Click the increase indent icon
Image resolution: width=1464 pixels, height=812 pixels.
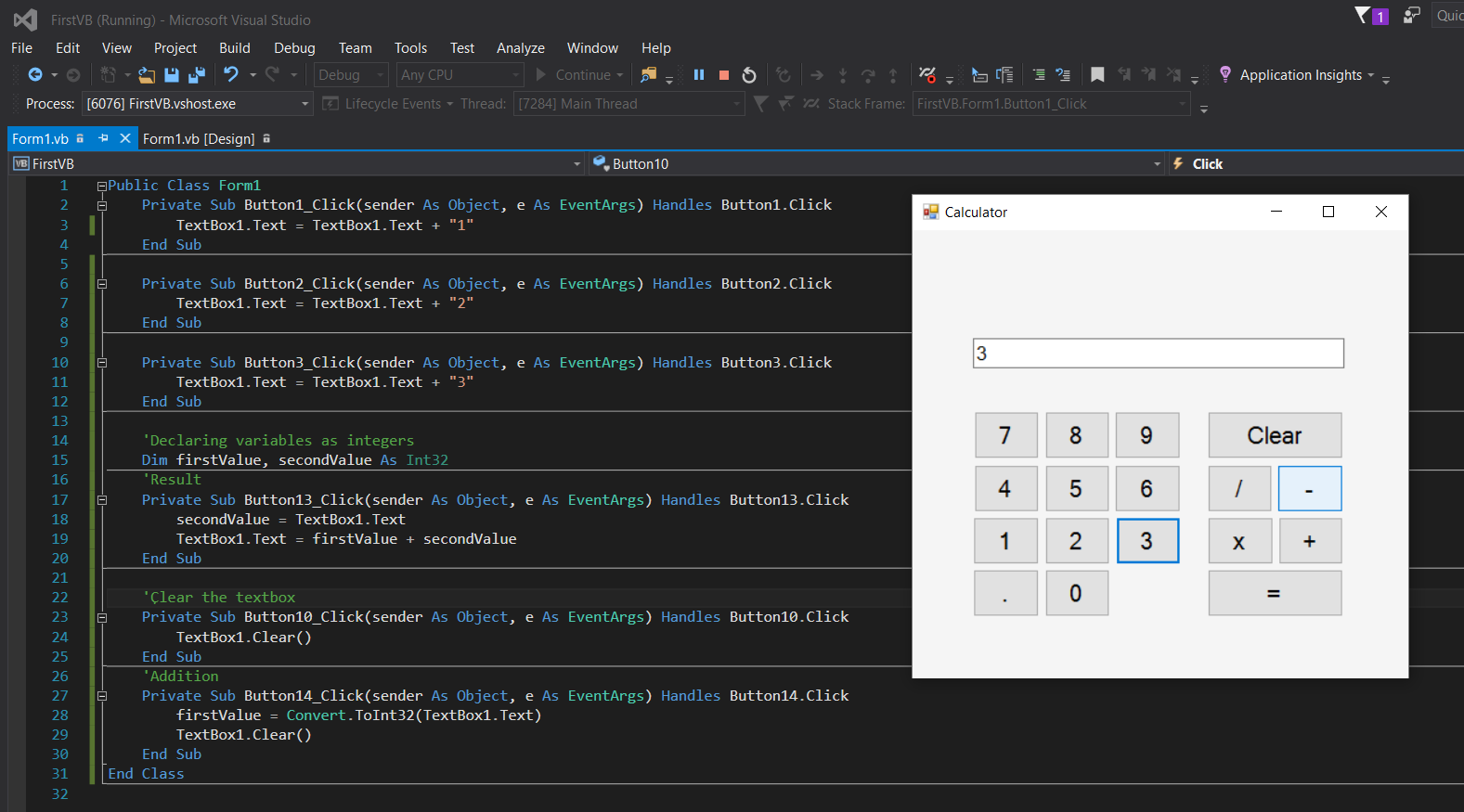click(x=1039, y=75)
